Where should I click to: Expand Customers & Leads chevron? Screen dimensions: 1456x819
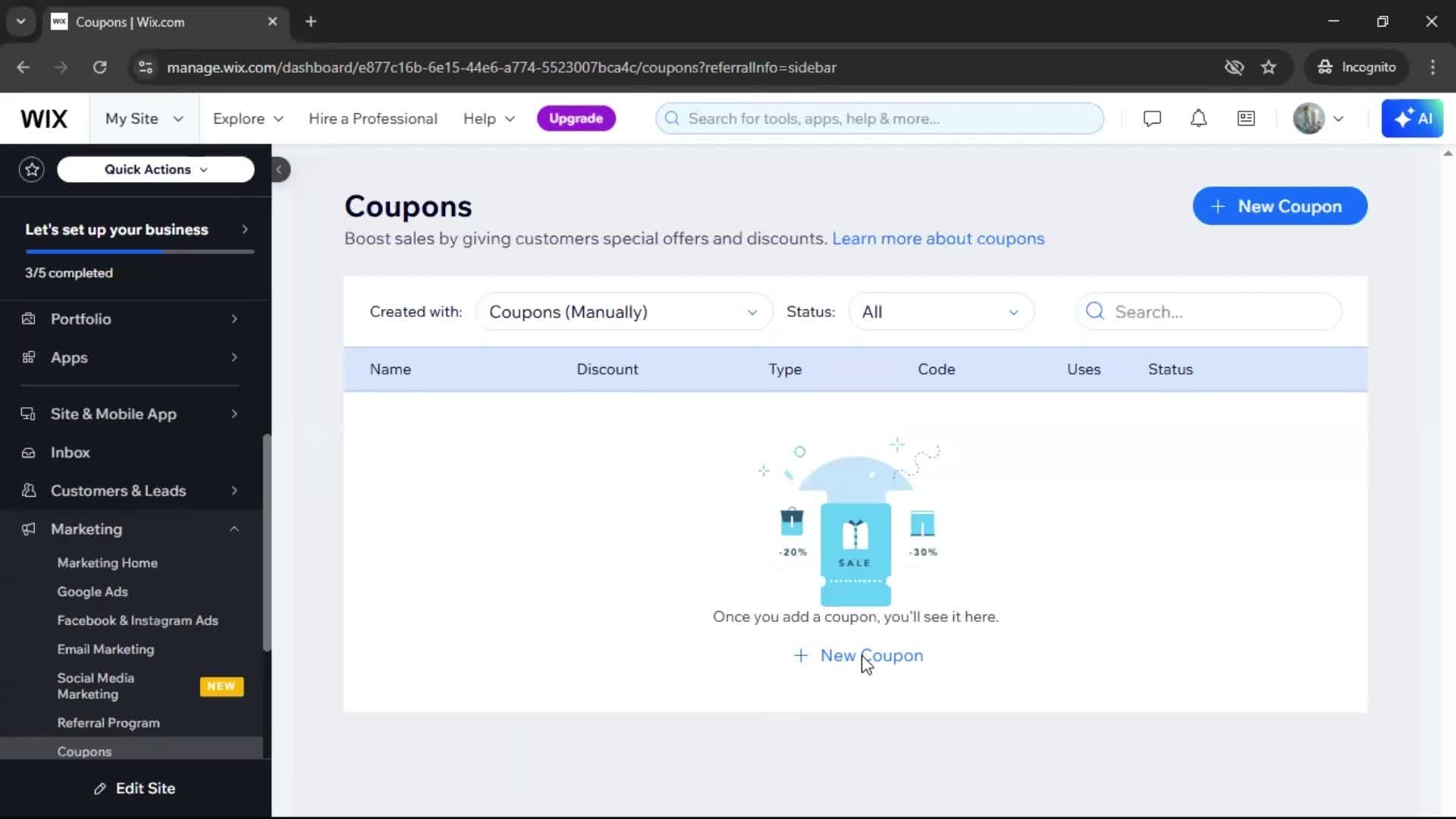click(x=234, y=491)
